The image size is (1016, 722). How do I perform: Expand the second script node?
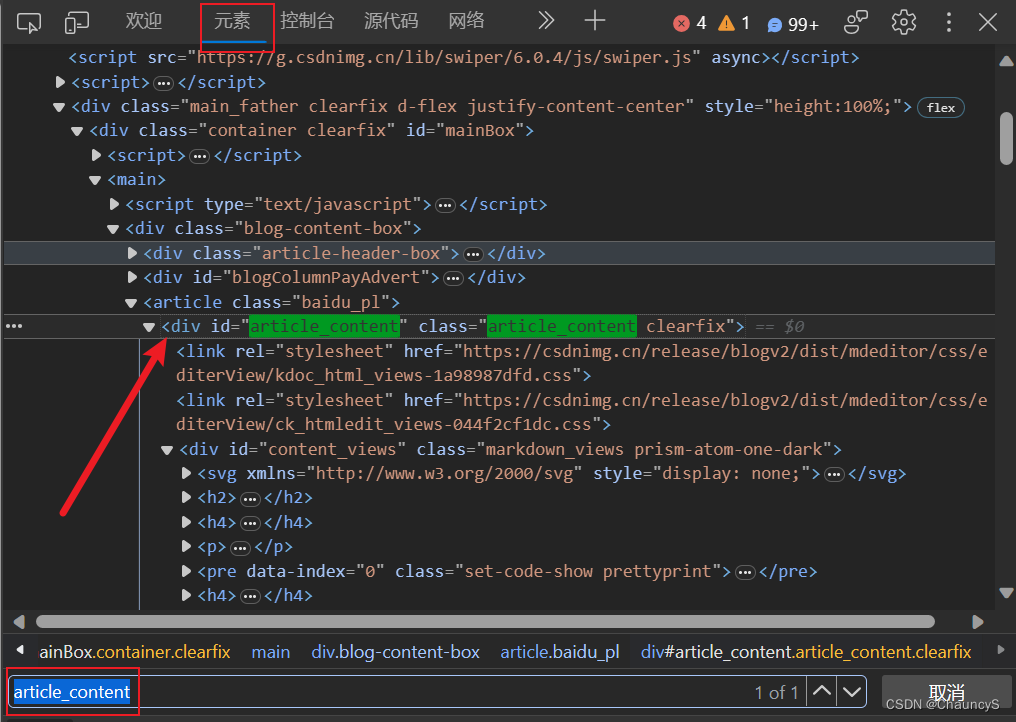[60, 82]
